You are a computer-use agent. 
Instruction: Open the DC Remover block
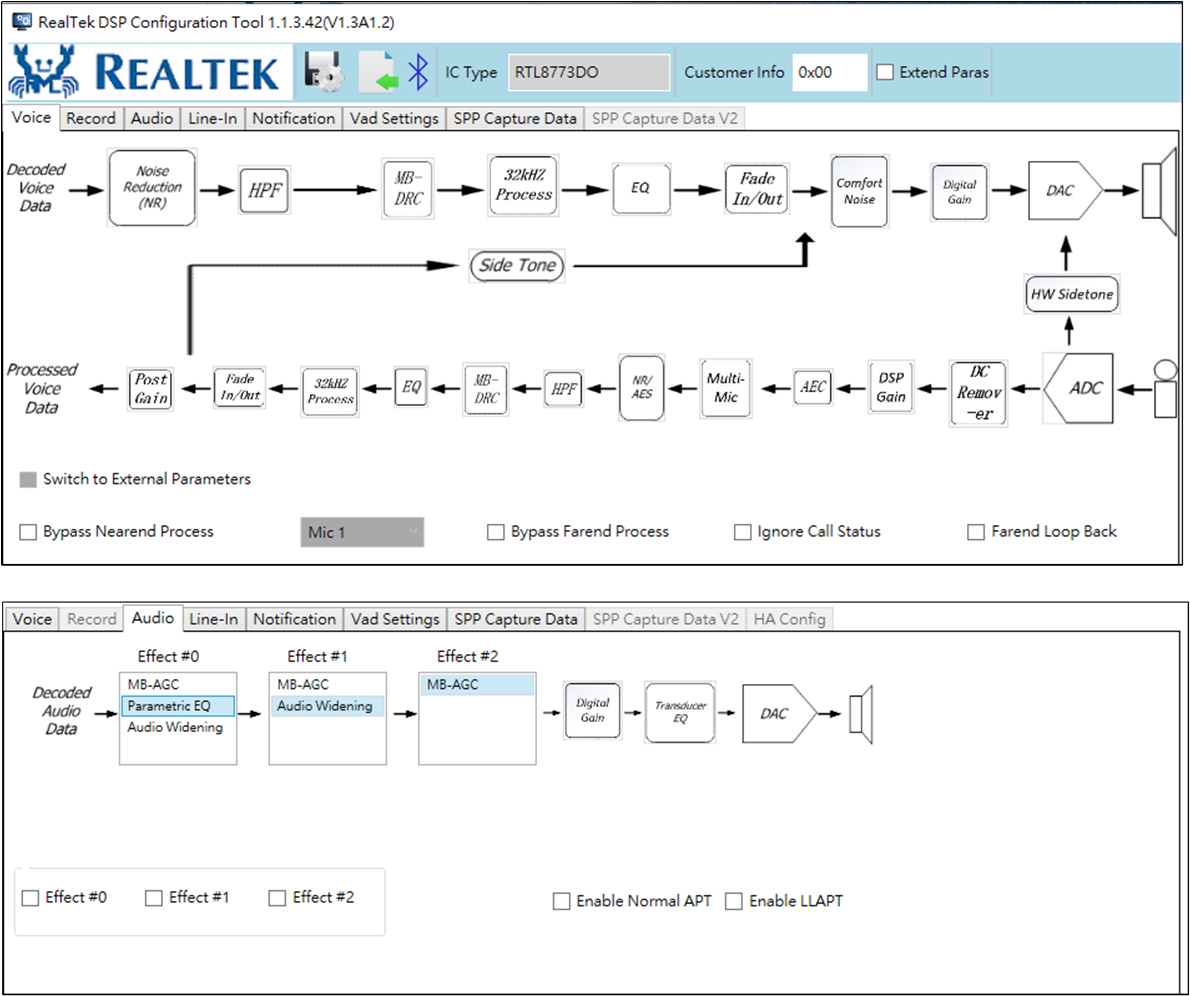[x=979, y=393]
